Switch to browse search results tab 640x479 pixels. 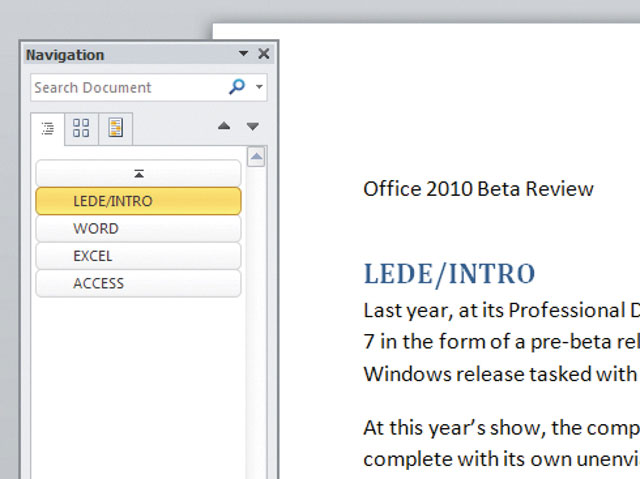(x=116, y=128)
